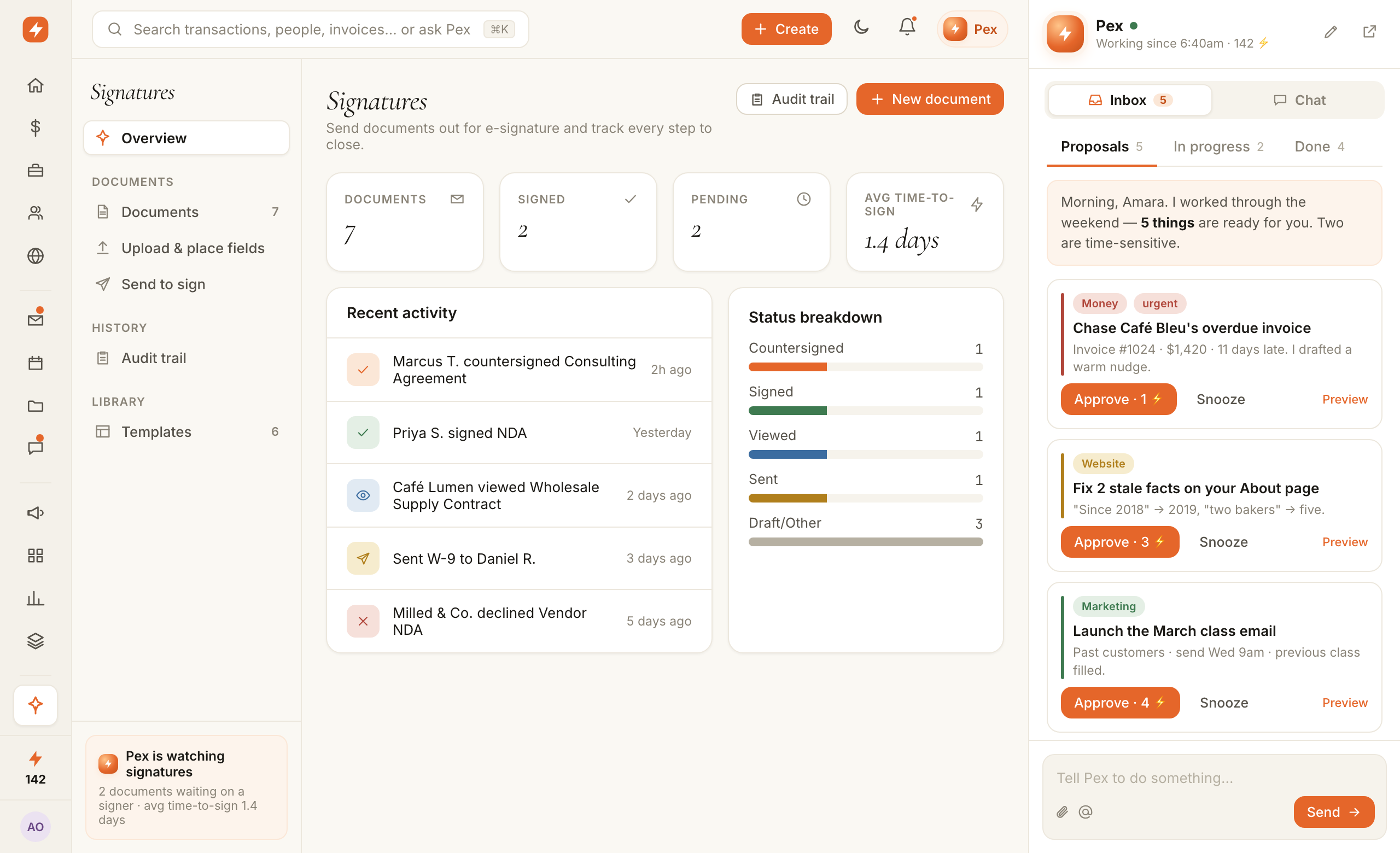Open the dollar sign Money icon
The height and width of the screenshot is (853, 1400).
pyautogui.click(x=35, y=127)
